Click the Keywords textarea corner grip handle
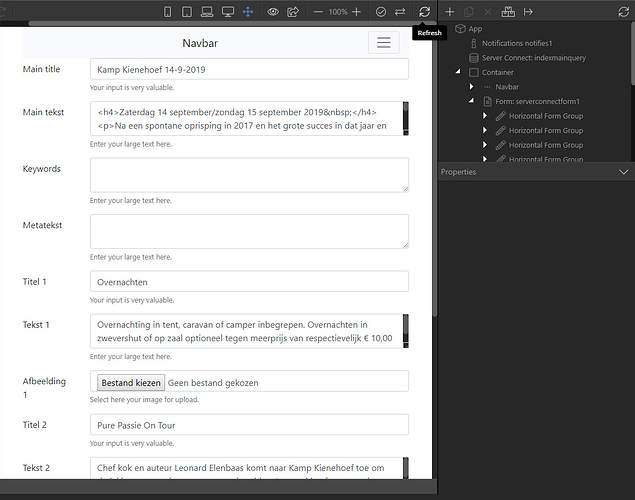Image resolution: width=635 pixels, height=500 pixels. (405, 189)
